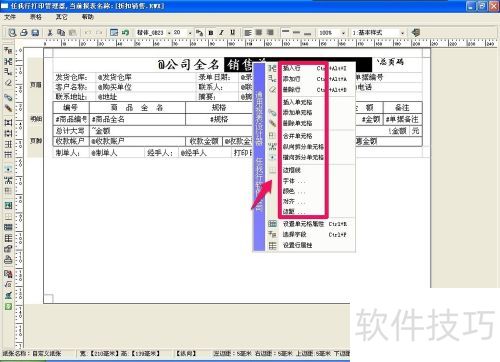
Task: Click the far-right toolbar exit icon
Action: click(415, 32)
